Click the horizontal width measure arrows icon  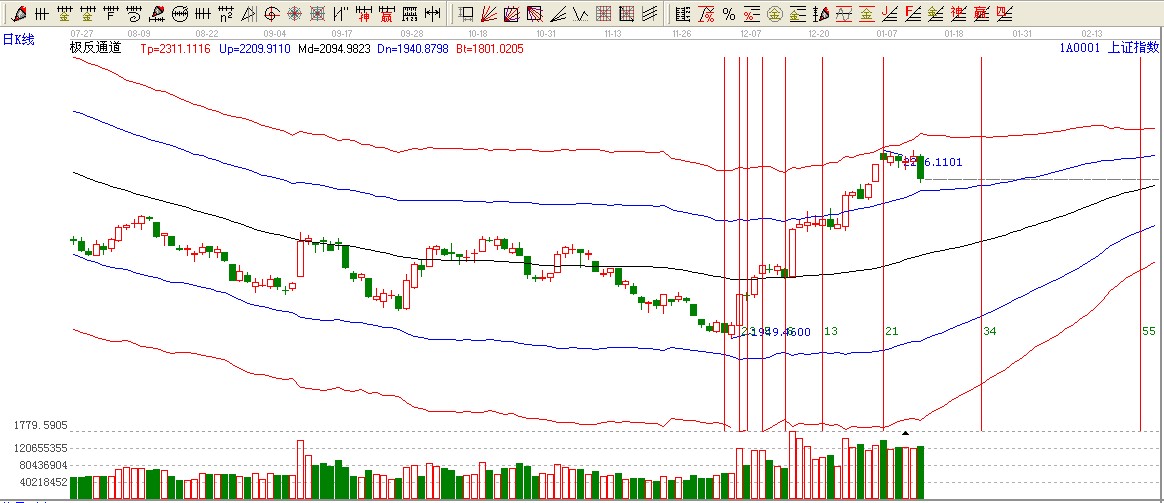(x=431, y=14)
